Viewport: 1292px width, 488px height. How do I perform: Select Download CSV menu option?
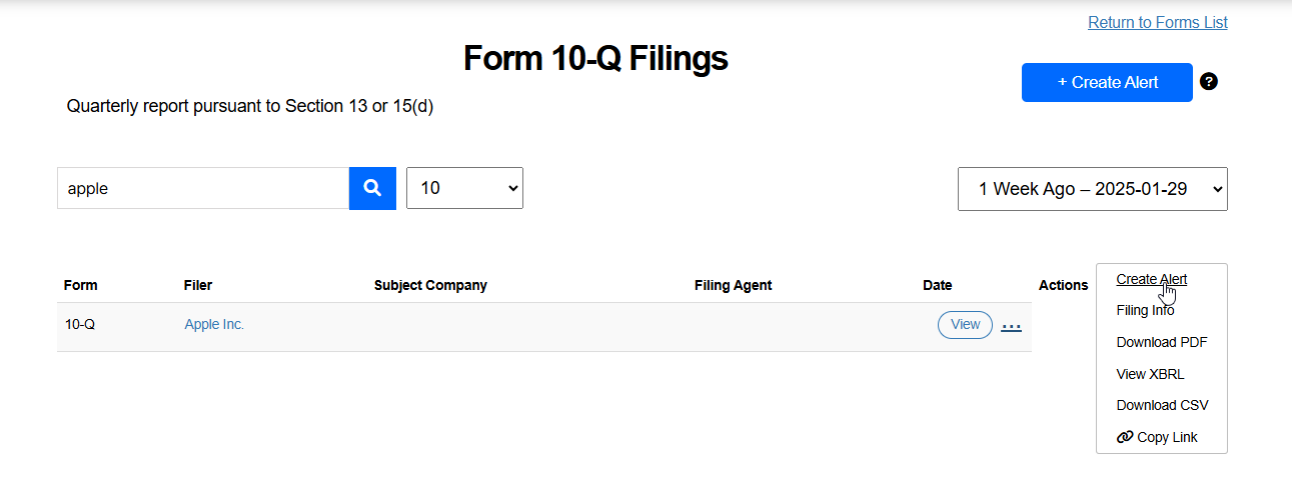click(1162, 405)
